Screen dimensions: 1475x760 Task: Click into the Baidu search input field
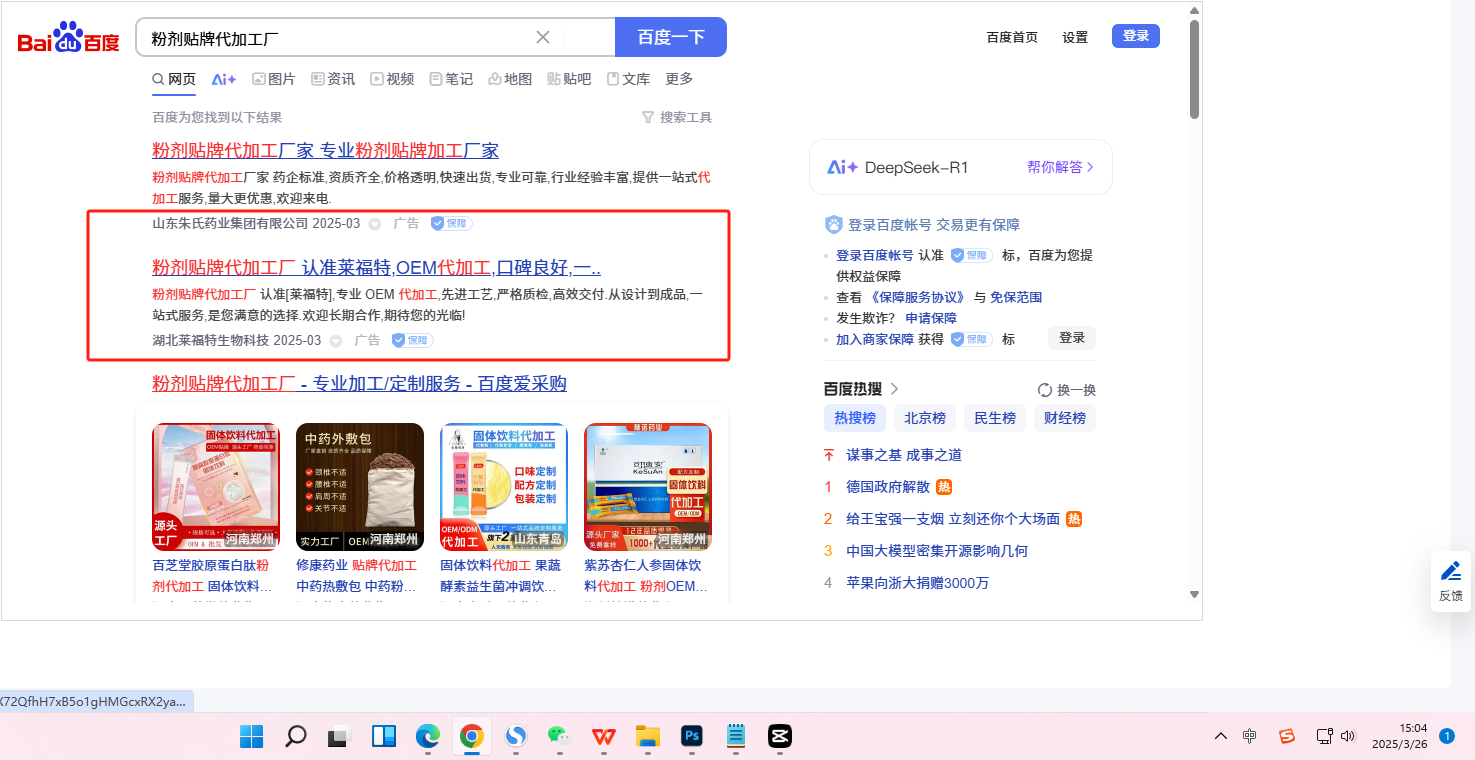click(x=340, y=38)
